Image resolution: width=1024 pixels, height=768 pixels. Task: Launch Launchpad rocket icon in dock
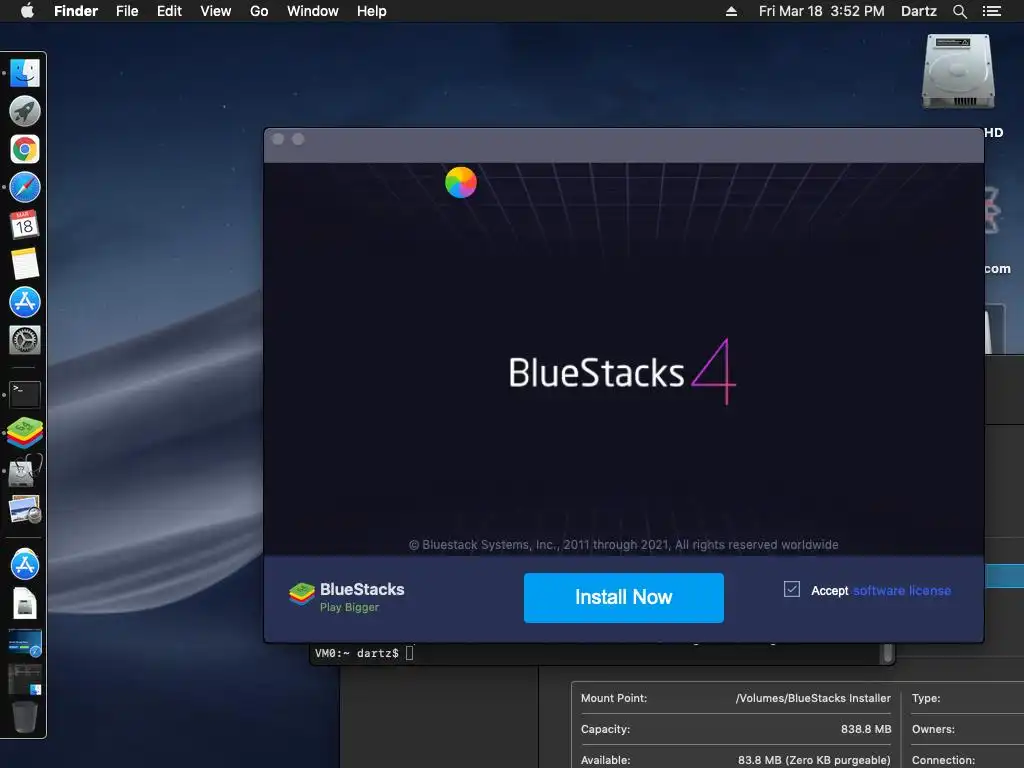tap(25, 111)
